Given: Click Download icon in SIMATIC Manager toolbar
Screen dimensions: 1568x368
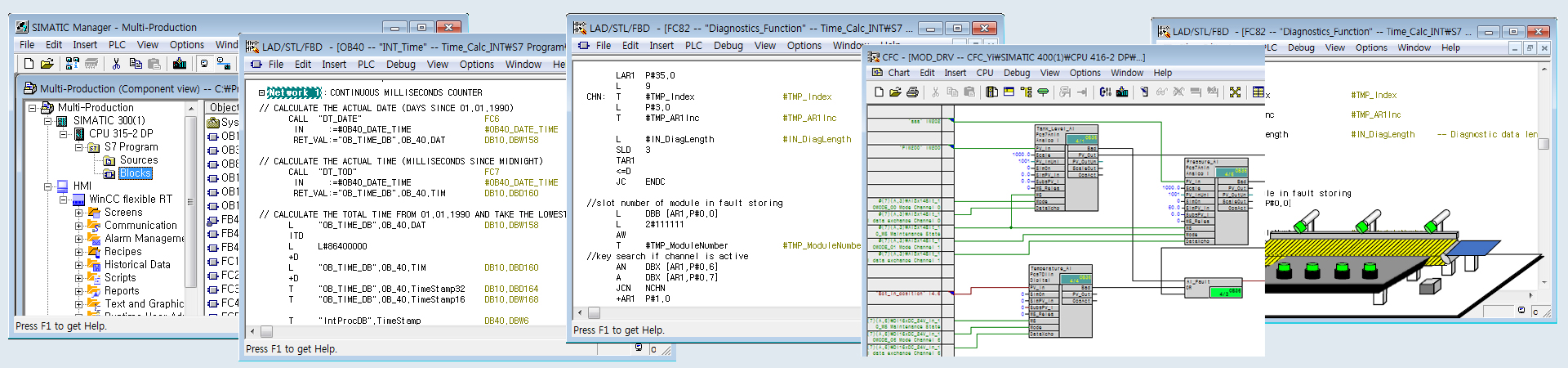Looking at the screenshot, I should click(179, 63).
